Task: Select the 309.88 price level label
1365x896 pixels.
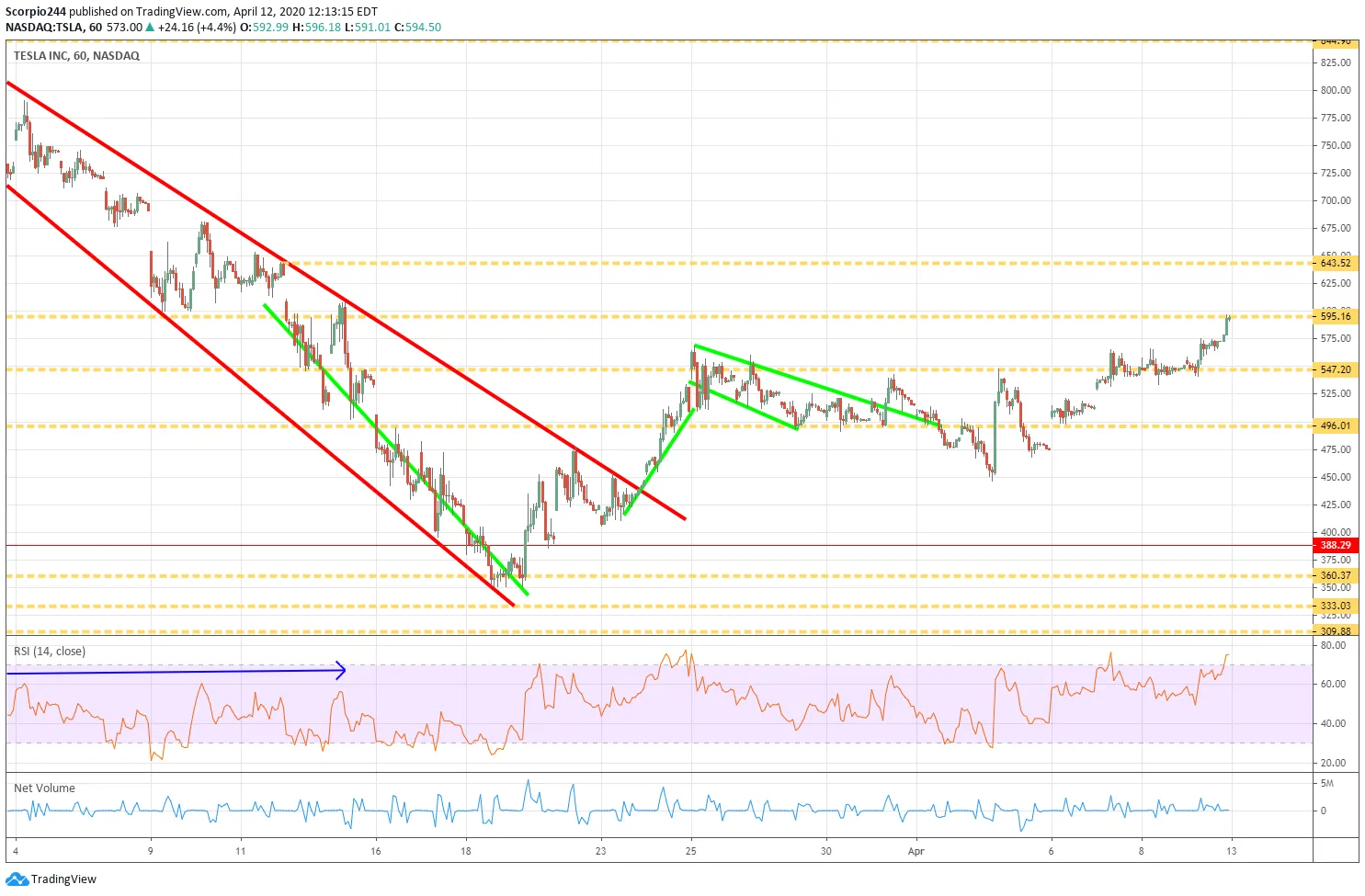Action: (x=1336, y=631)
